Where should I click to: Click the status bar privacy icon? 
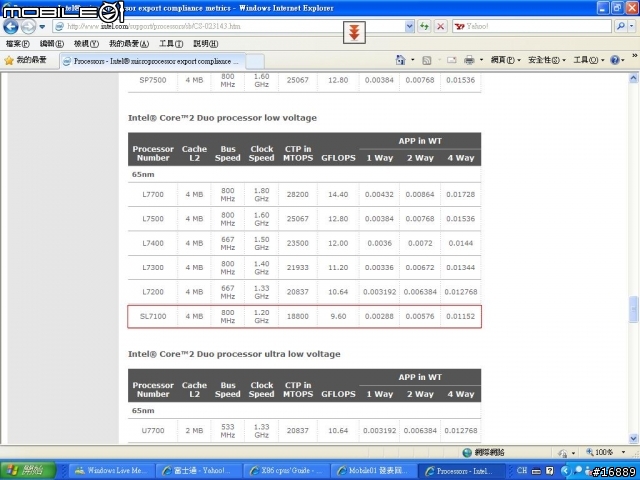point(563,453)
